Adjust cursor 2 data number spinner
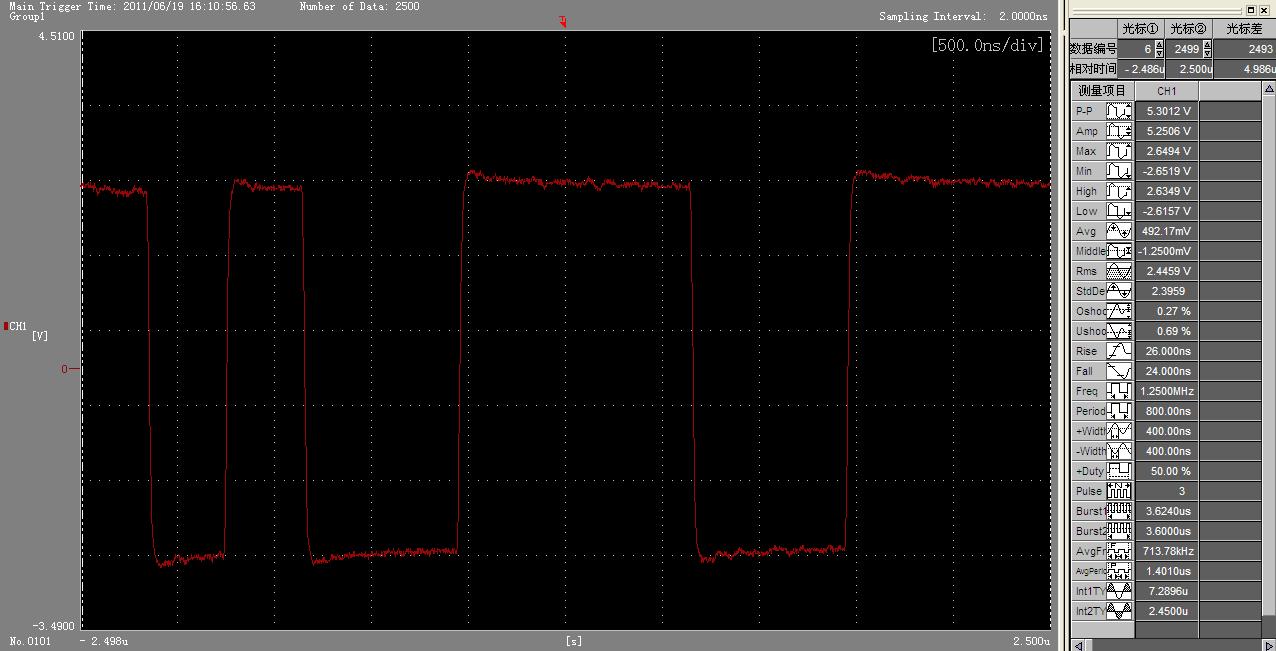The height and width of the screenshot is (651, 1276). pyautogui.click(x=1207, y=48)
